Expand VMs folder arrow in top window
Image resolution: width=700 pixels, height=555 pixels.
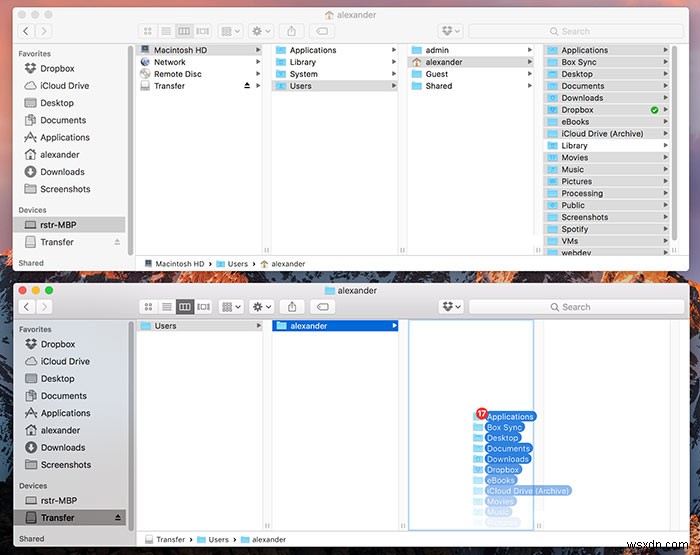pyautogui.click(x=665, y=241)
